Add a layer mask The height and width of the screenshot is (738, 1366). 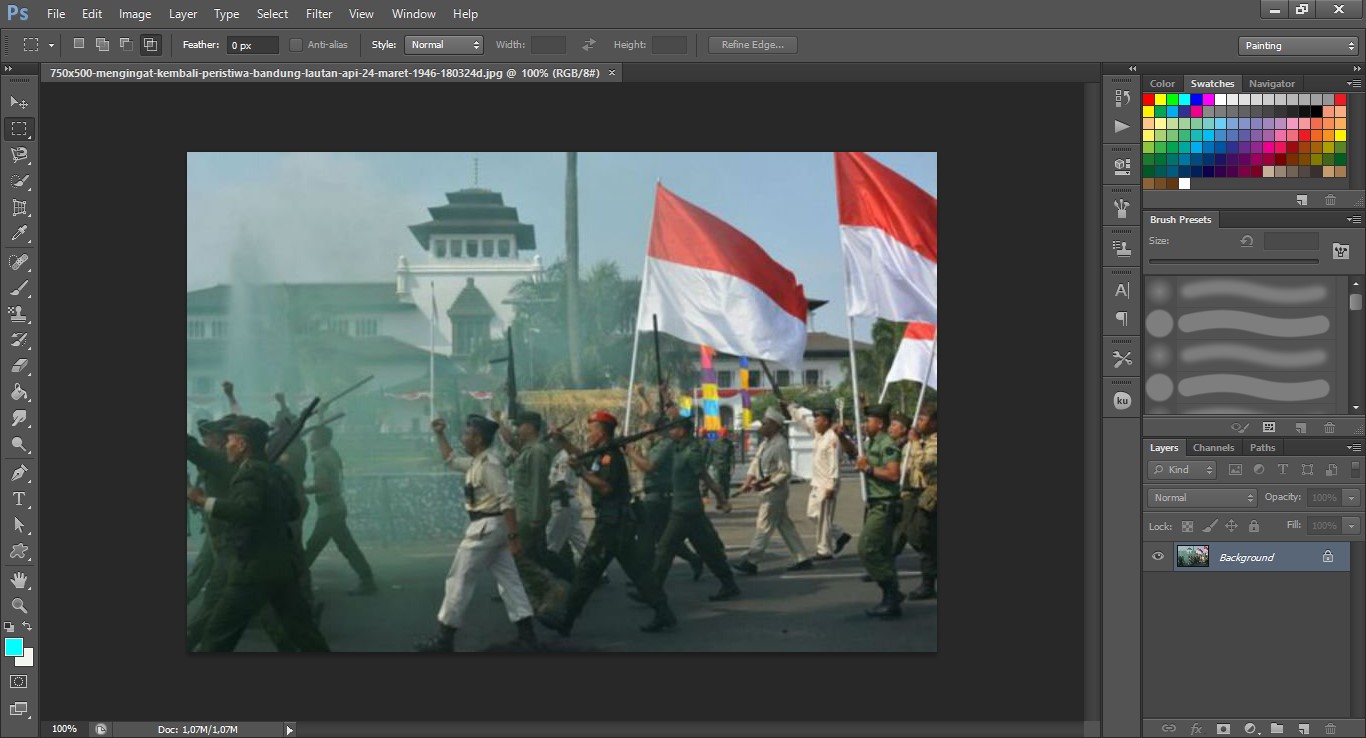[x=1222, y=729]
